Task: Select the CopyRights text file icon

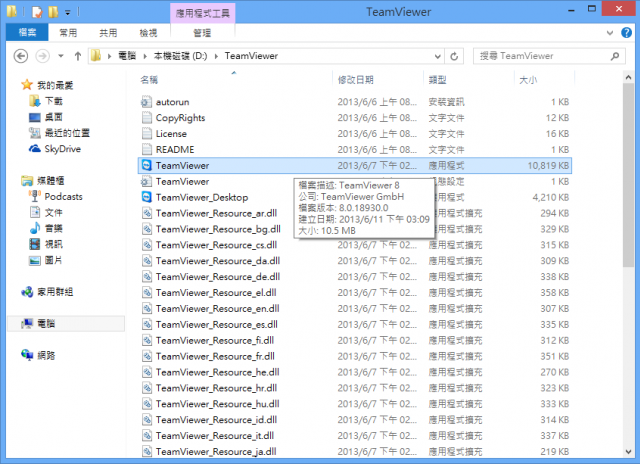Action: (x=146, y=118)
